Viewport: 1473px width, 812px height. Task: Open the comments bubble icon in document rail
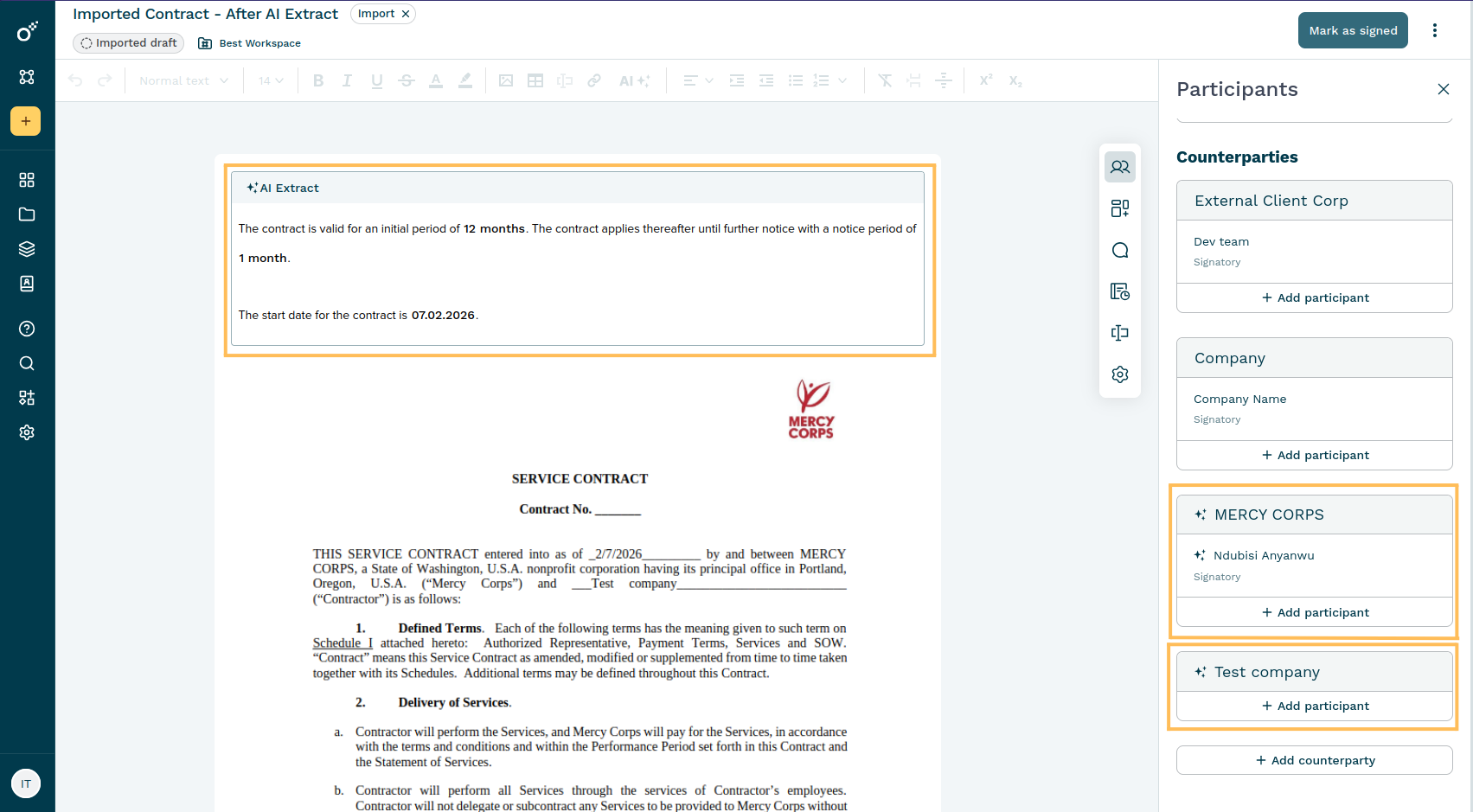click(1120, 250)
